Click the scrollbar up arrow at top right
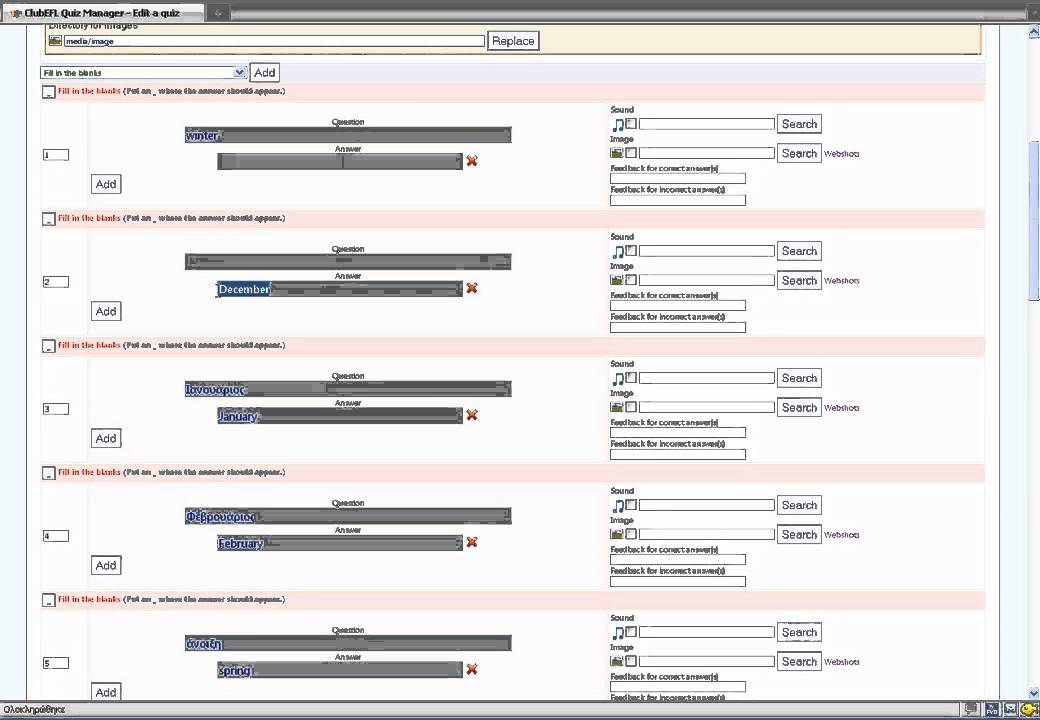The image size is (1040, 720). (1033, 30)
